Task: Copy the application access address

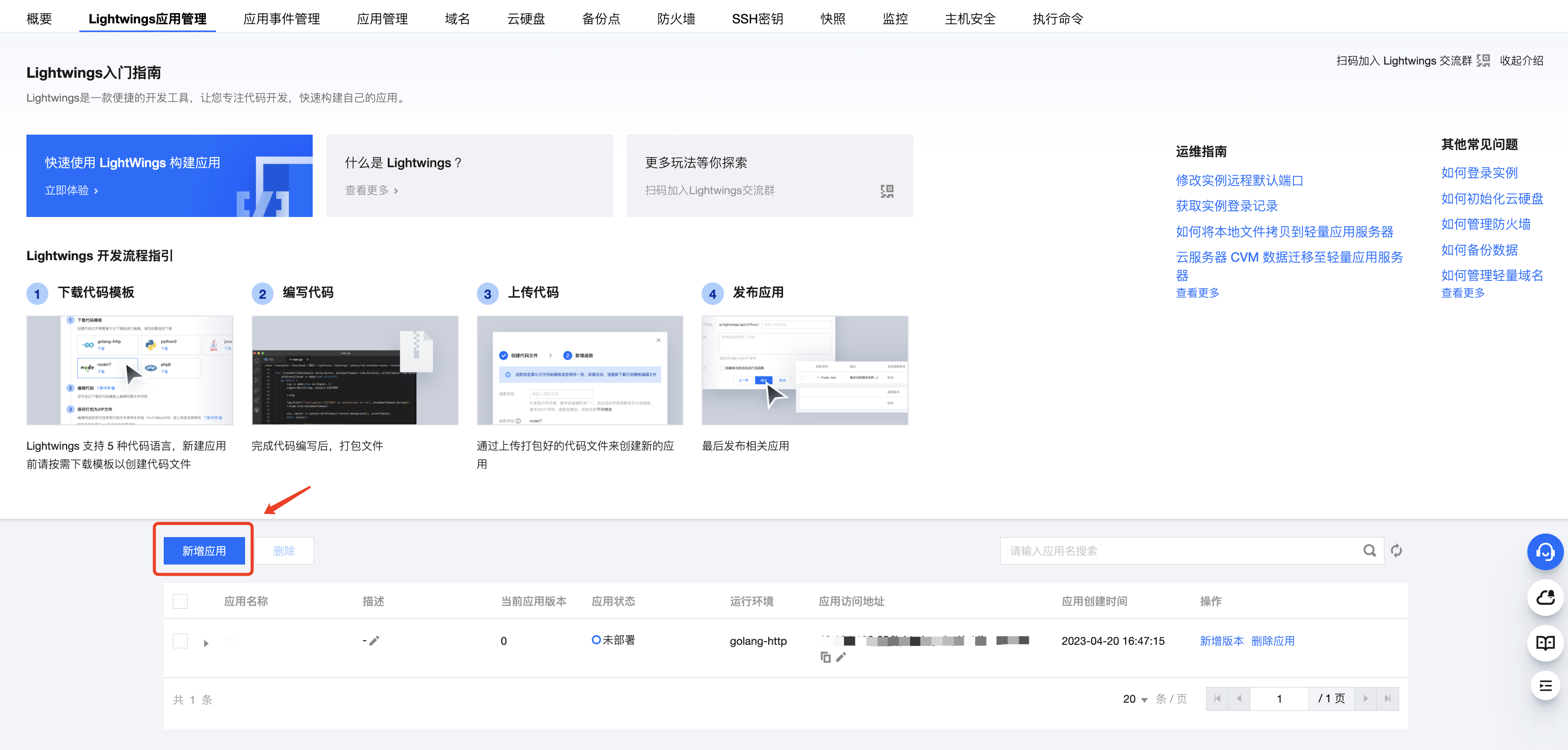Action: tap(825, 657)
